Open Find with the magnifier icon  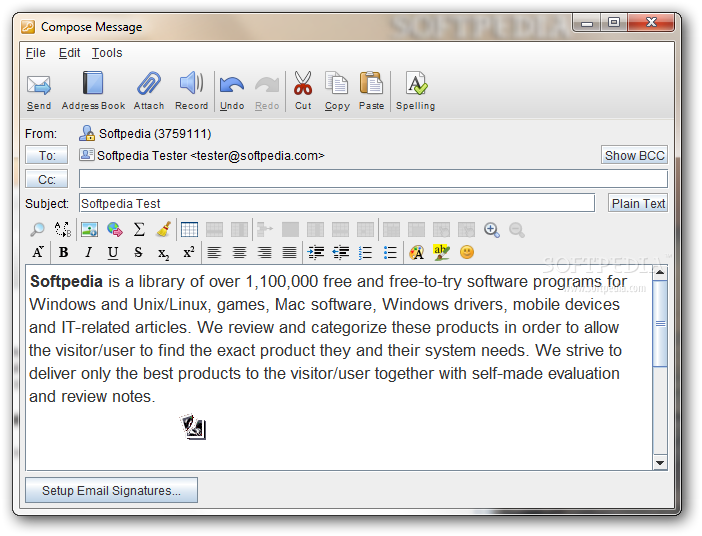(x=38, y=230)
